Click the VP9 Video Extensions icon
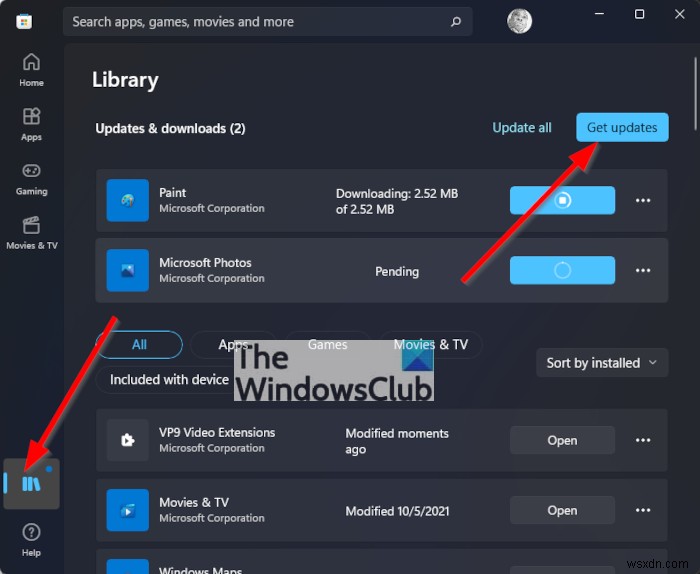 pyautogui.click(x=128, y=440)
